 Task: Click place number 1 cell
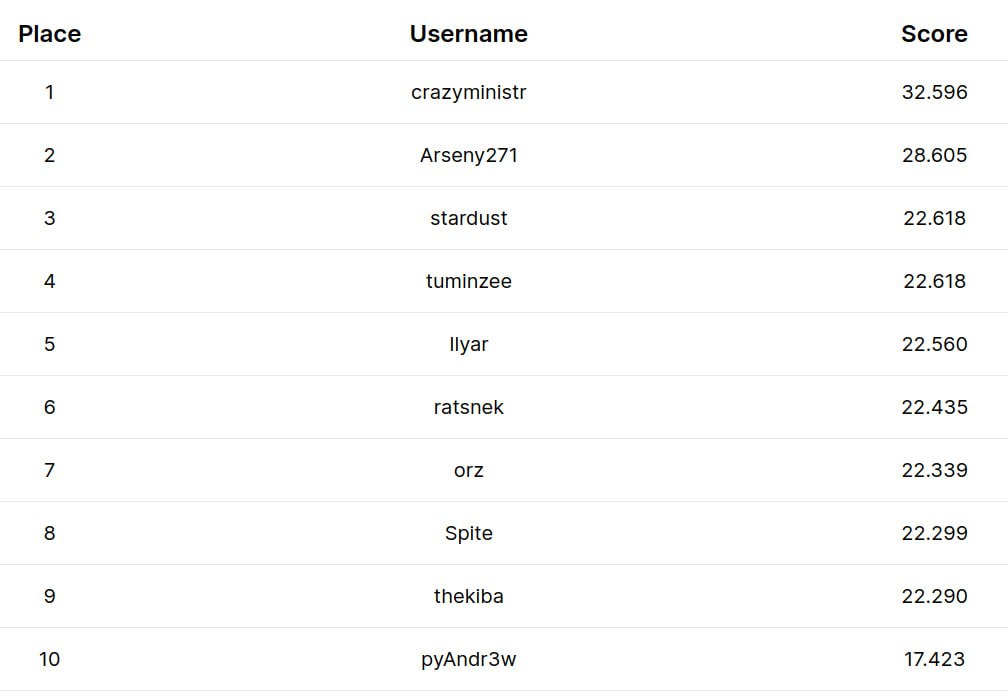[49, 92]
